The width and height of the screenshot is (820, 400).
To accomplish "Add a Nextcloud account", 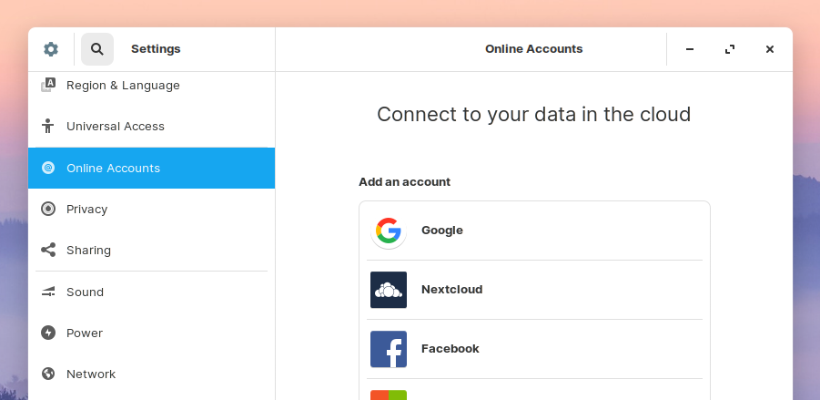I will tap(534, 290).
